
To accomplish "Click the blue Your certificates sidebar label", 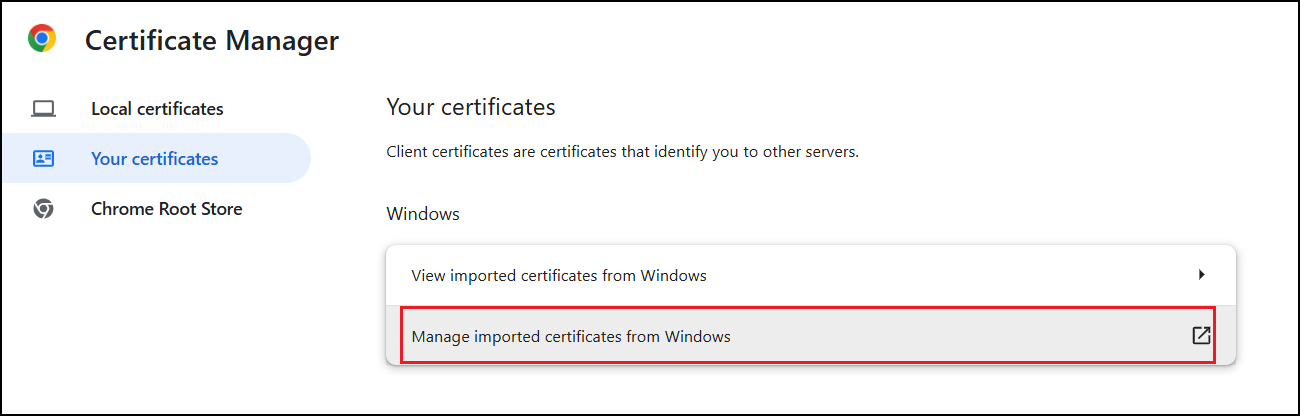I will tap(154, 159).
